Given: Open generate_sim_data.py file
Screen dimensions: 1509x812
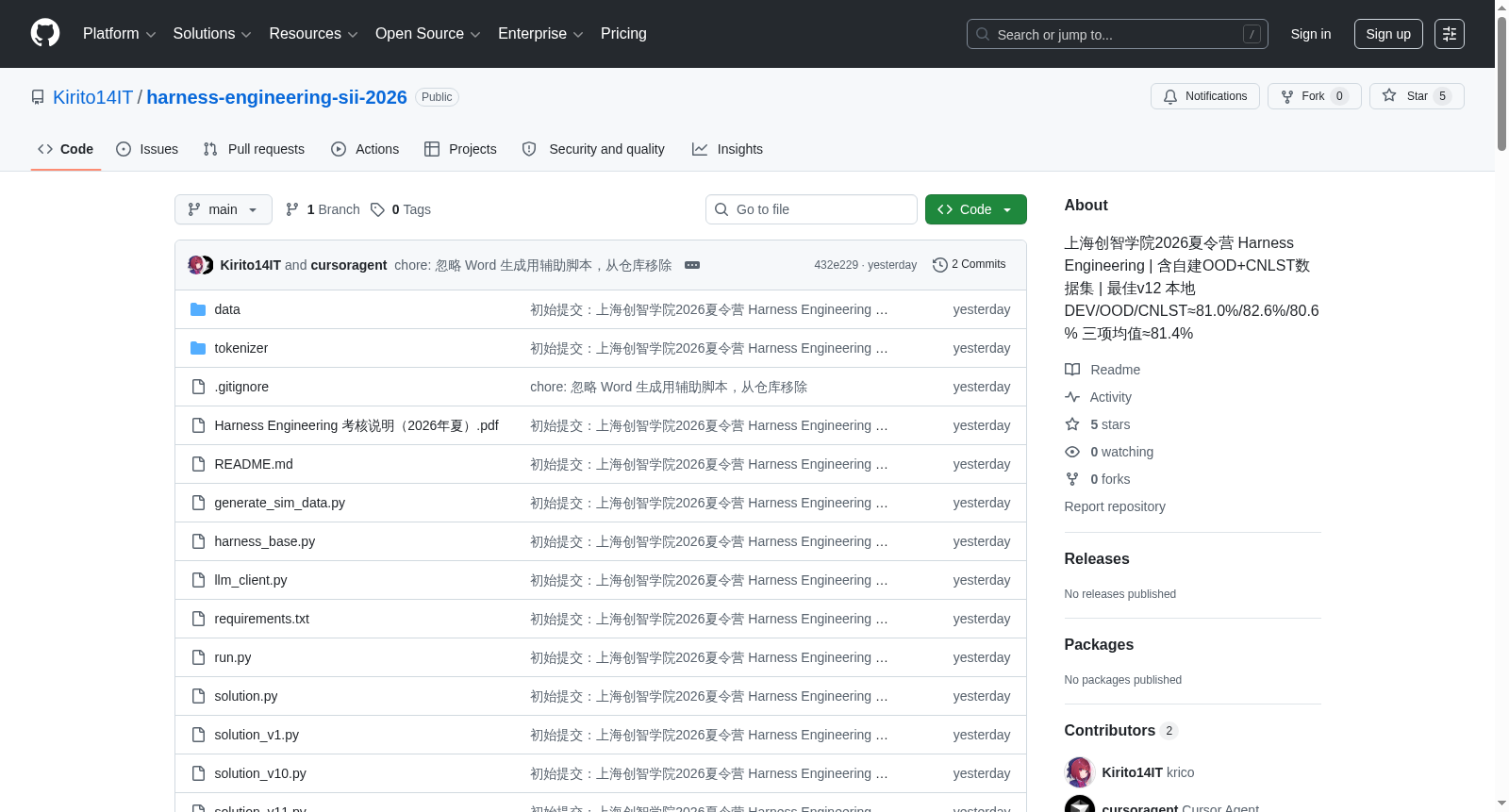Looking at the screenshot, I should 280,503.
